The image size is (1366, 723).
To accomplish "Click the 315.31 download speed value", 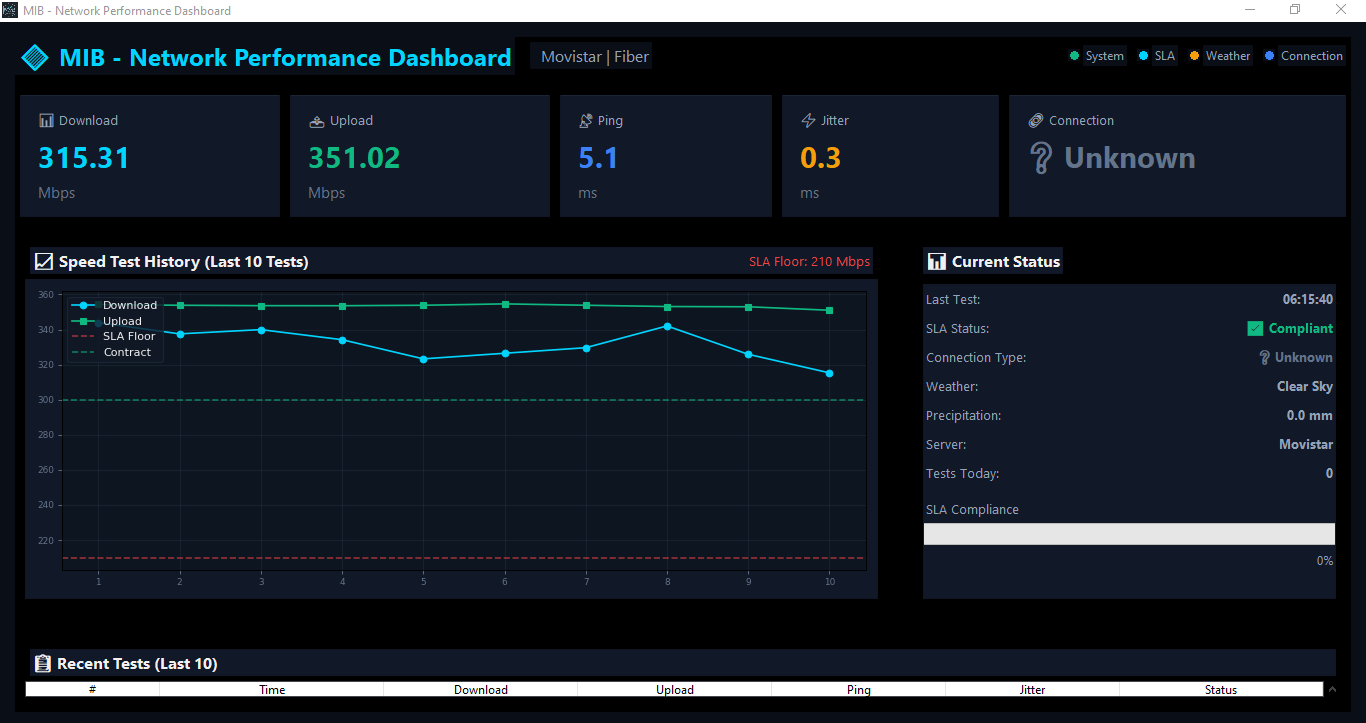I will (x=84, y=158).
